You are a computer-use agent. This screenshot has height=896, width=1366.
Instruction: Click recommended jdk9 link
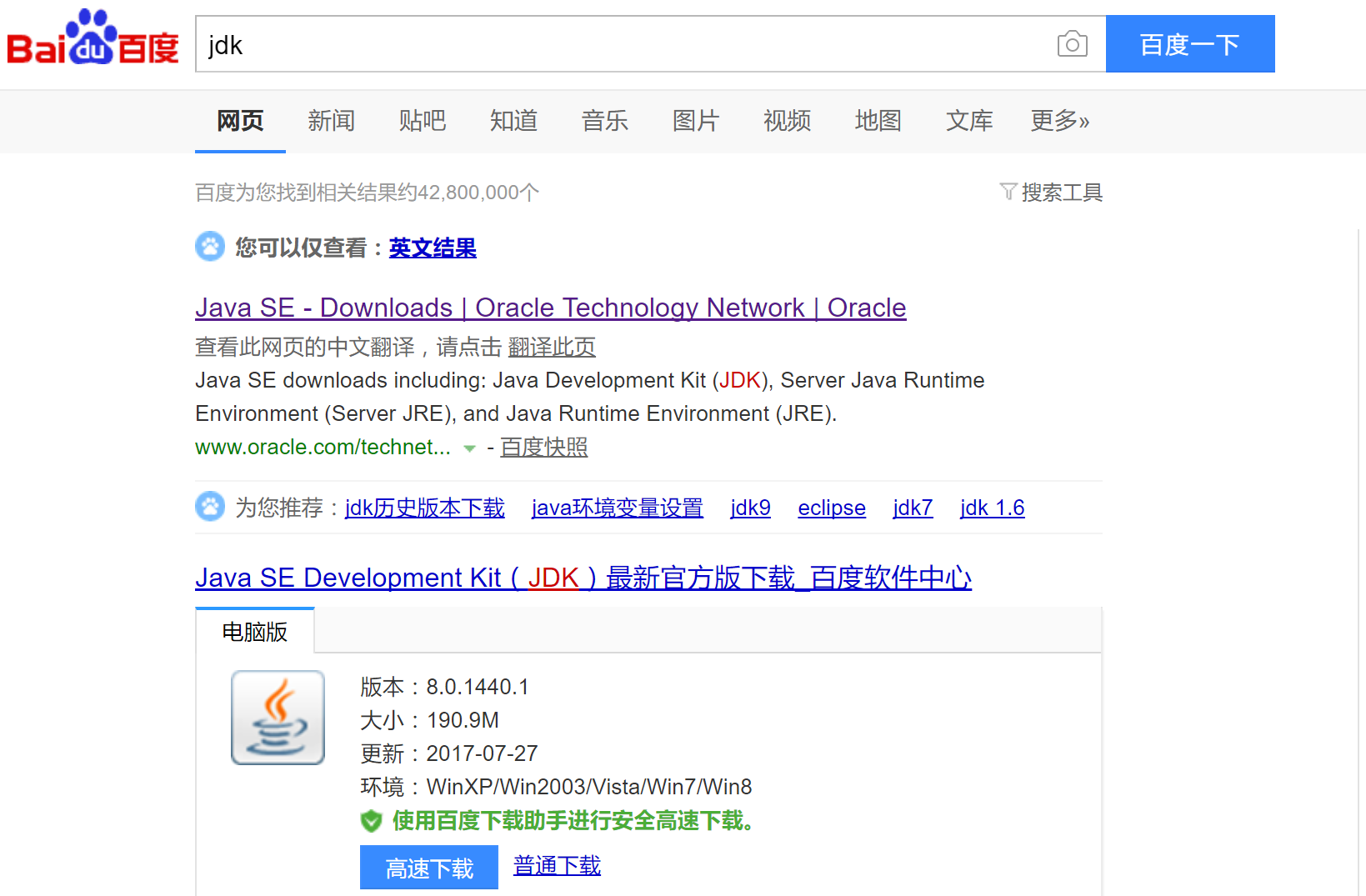750,508
